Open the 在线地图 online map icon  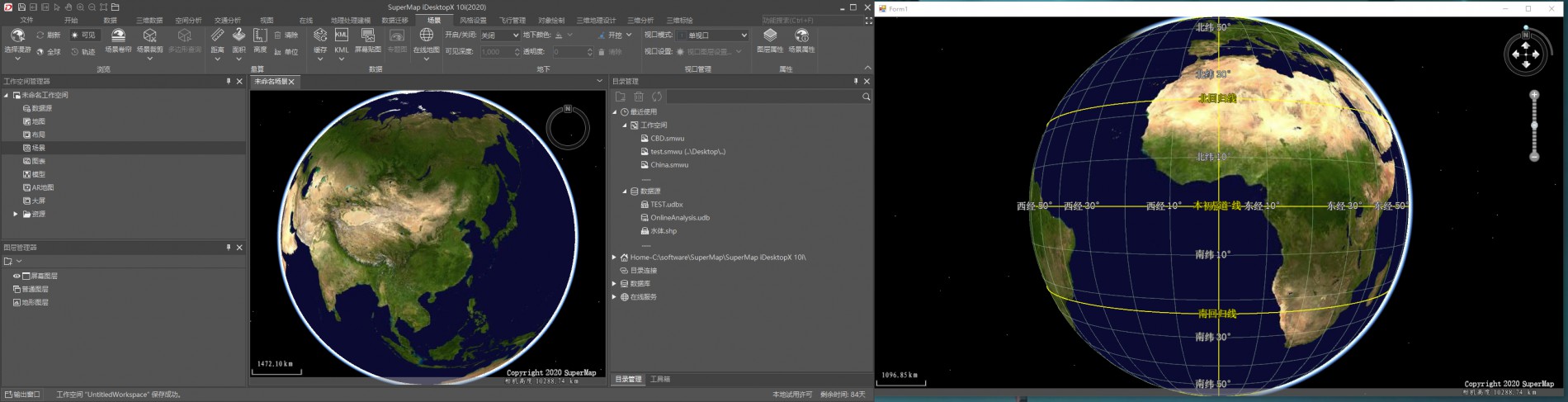[426, 35]
